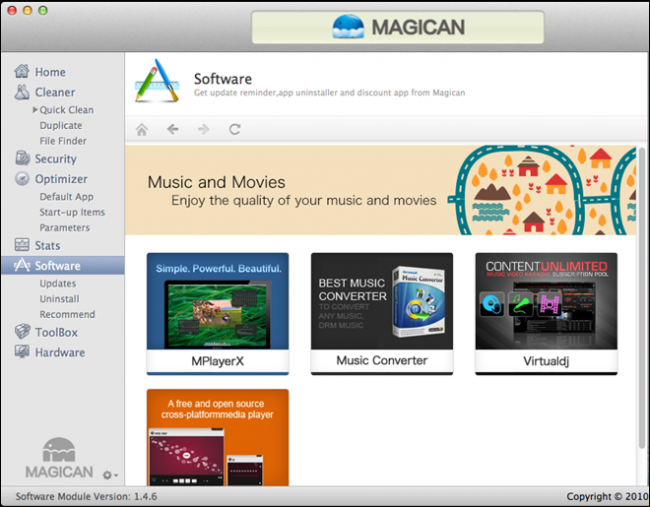Image resolution: width=650 pixels, height=507 pixels.
Task: Open the Hardware section
Action: (x=60, y=352)
